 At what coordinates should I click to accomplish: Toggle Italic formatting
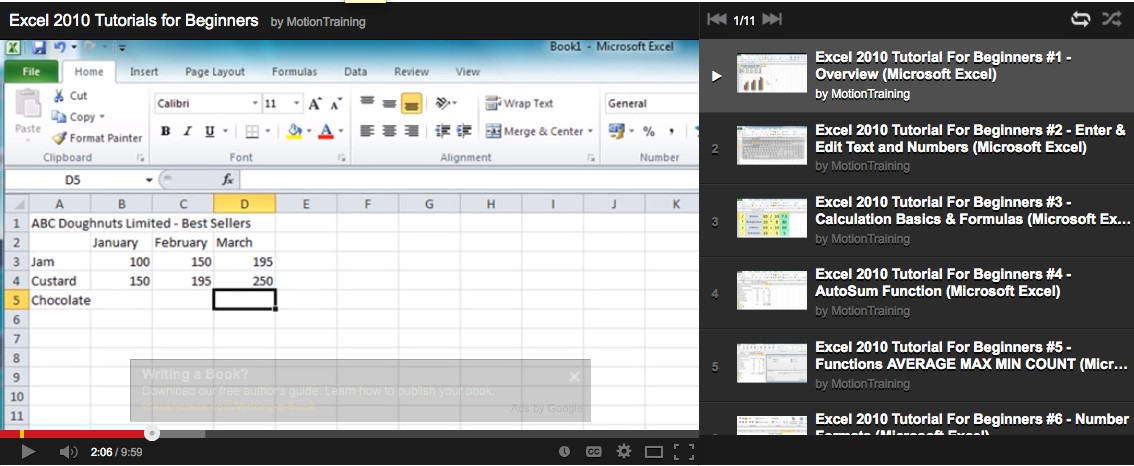click(x=187, y=131)
